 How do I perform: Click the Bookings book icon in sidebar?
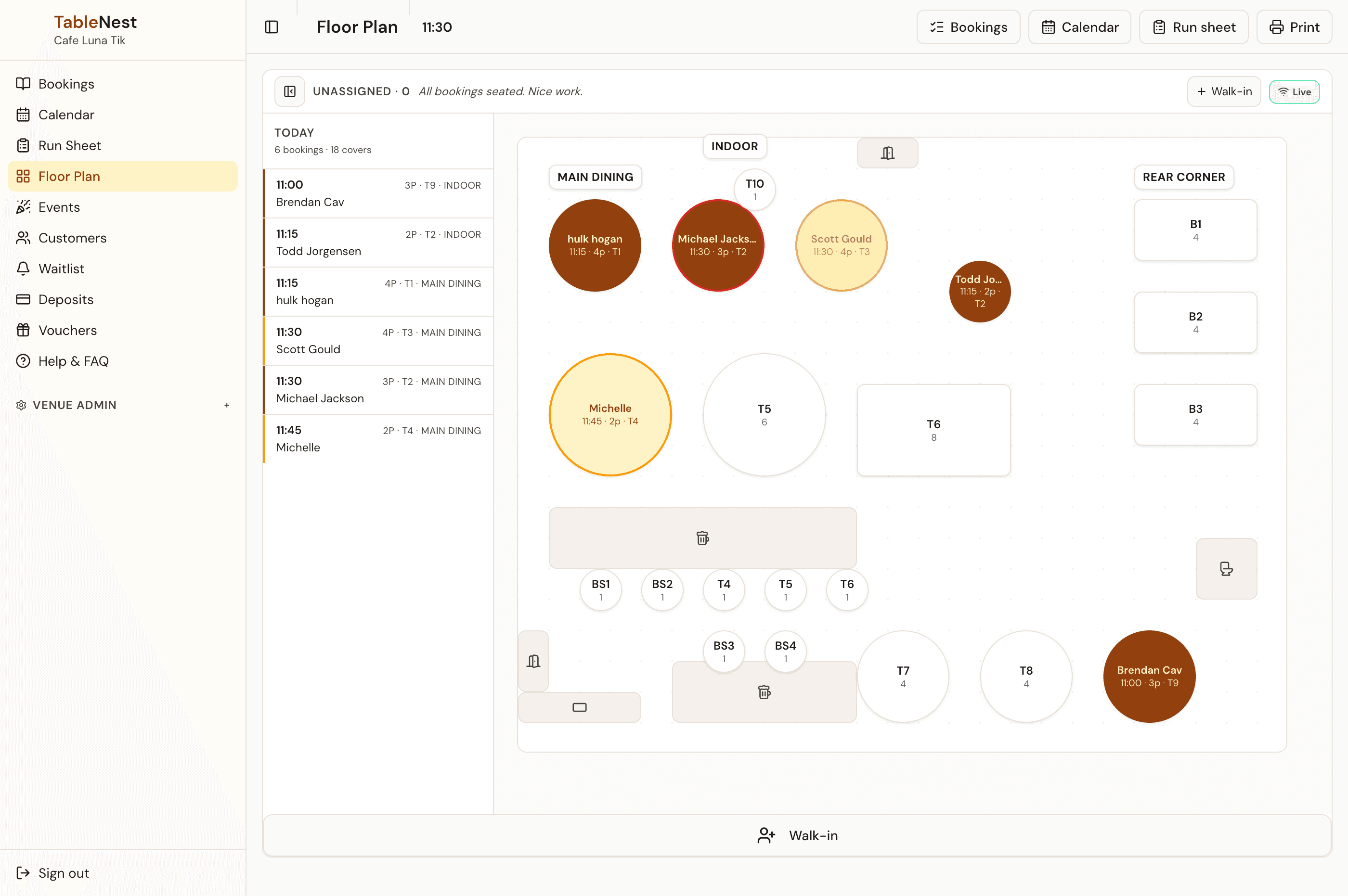pos(23,84)
